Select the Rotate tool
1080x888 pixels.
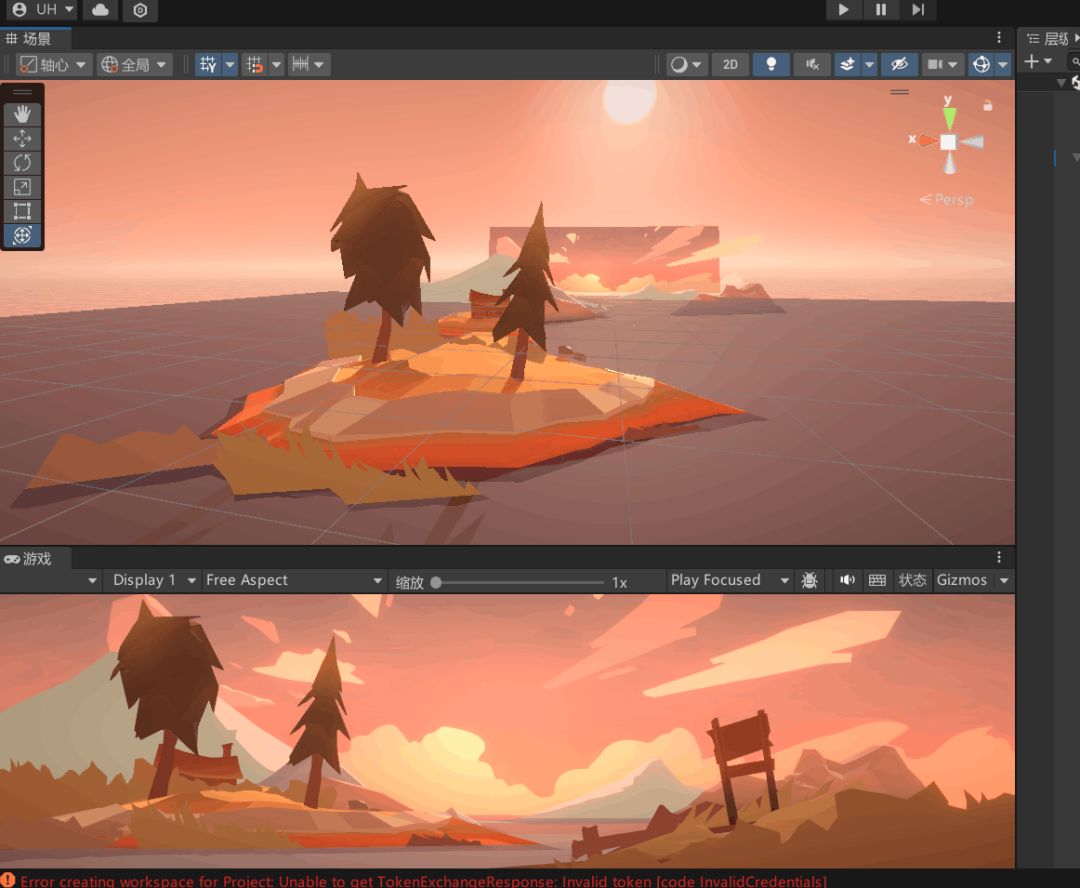[x=22, y=163]
